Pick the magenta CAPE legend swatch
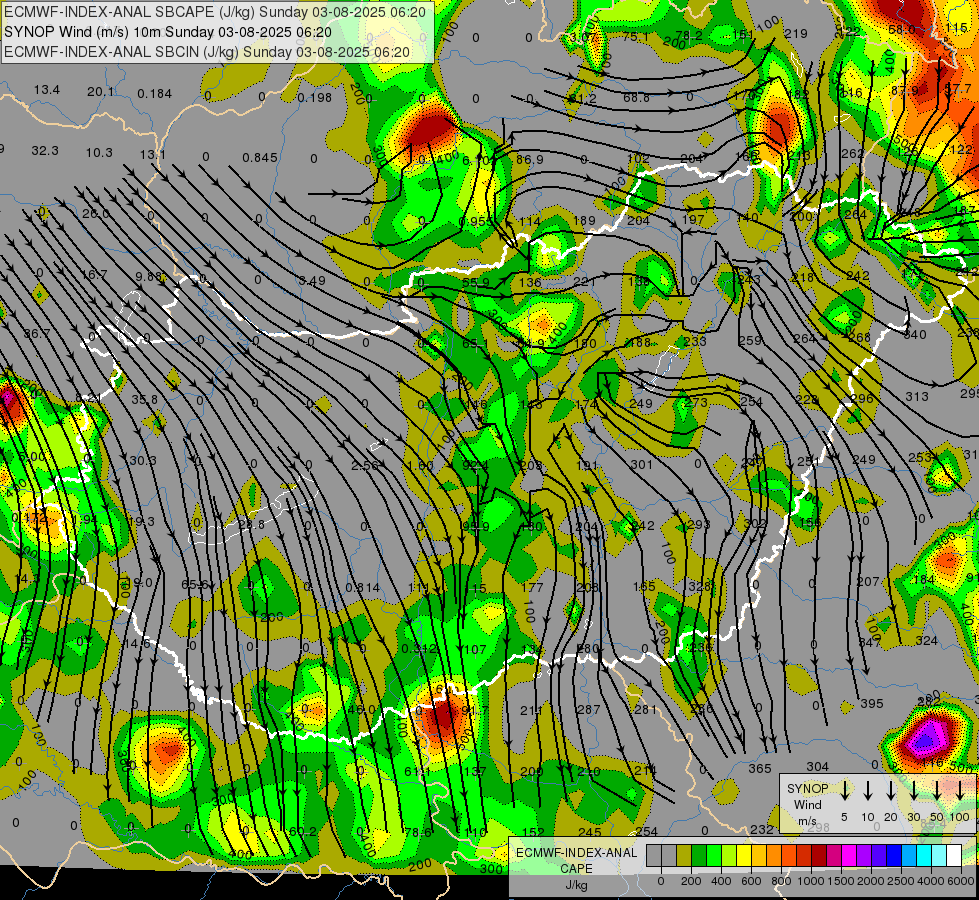Viewport: 979px width, 900px height. point(849,856)
